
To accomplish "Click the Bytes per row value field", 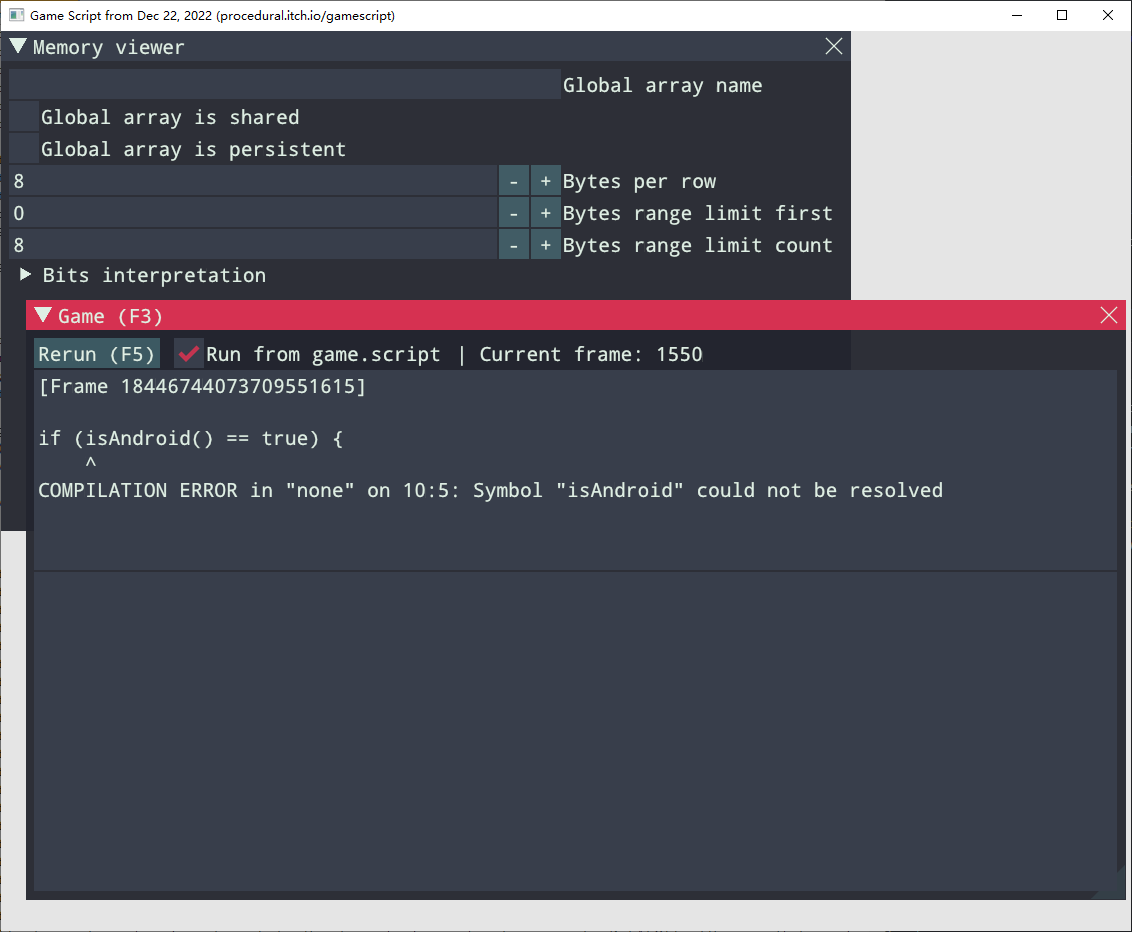I will pyautogui.click(x=250, y=180).
